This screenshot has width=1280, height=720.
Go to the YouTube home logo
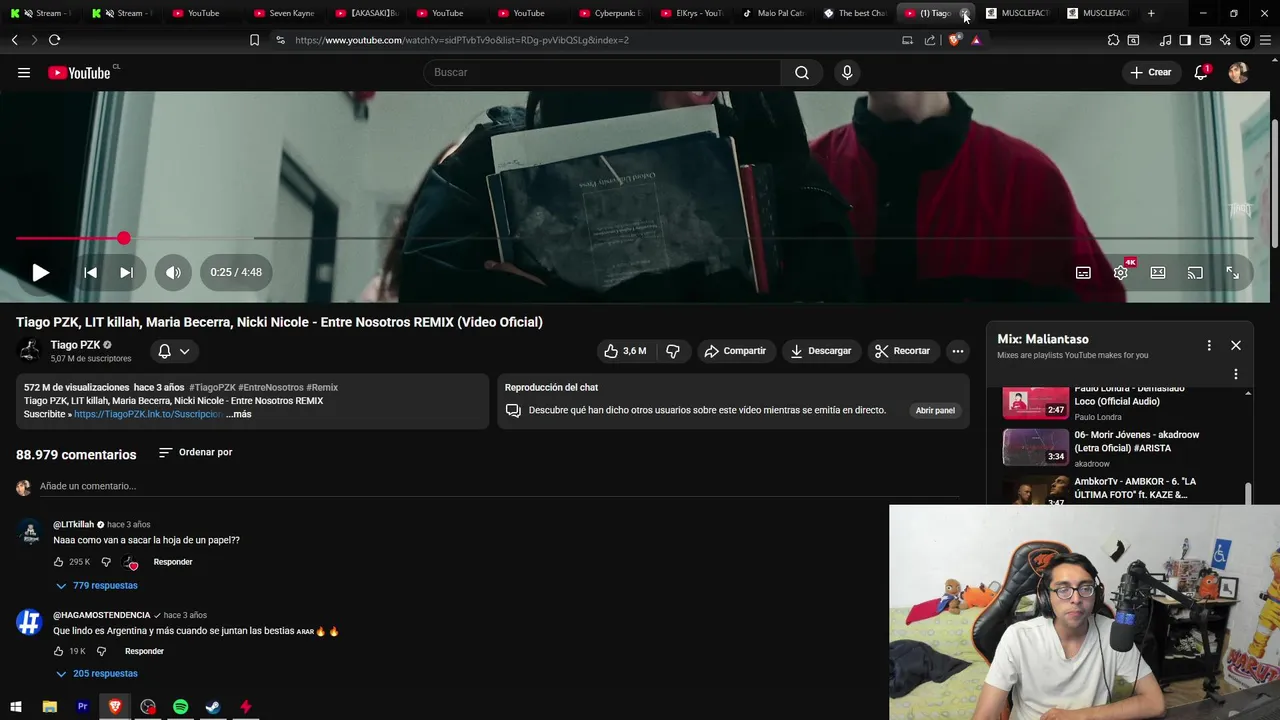coord(80,72)
